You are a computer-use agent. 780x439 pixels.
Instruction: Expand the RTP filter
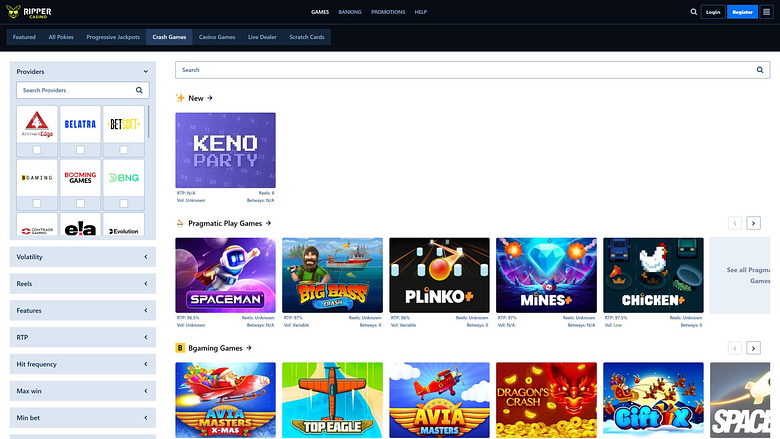click(83, 338)
